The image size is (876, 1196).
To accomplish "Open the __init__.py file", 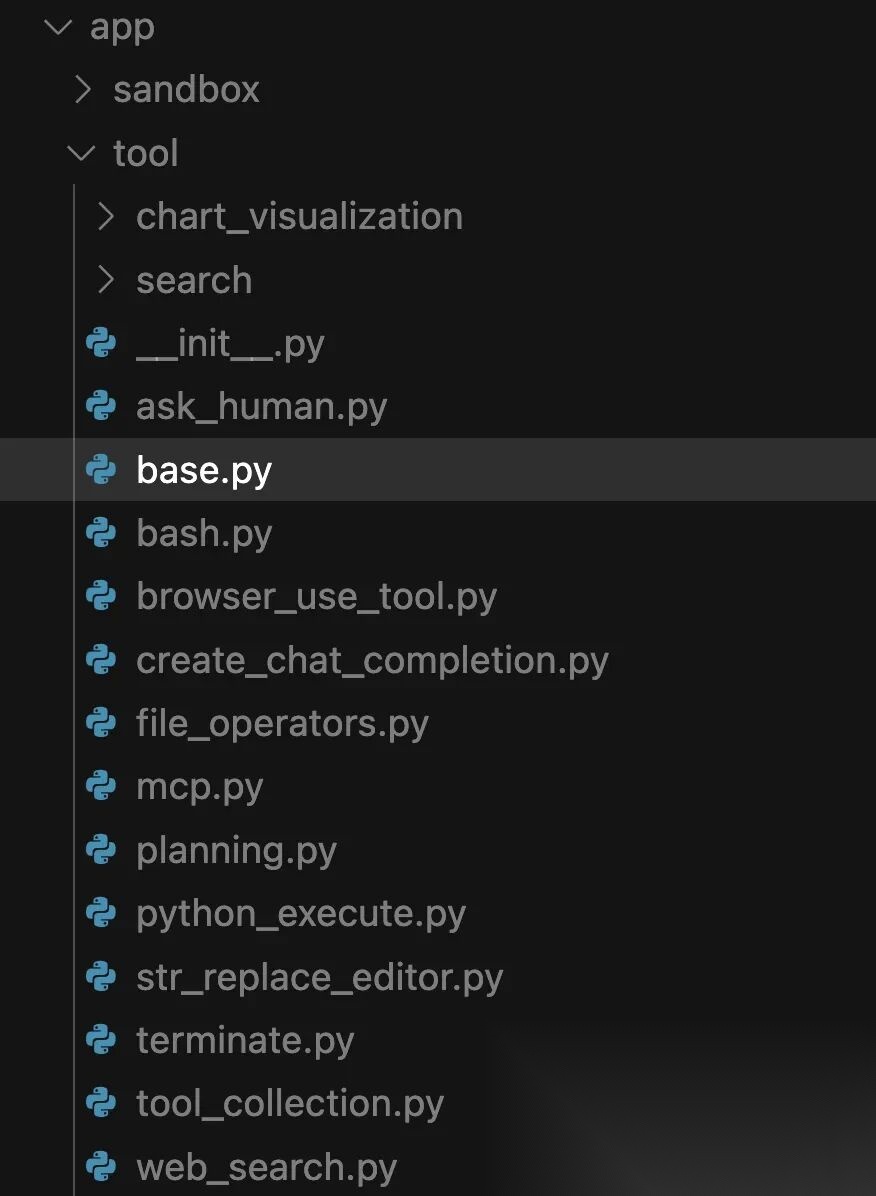I will tap(230, 345).
